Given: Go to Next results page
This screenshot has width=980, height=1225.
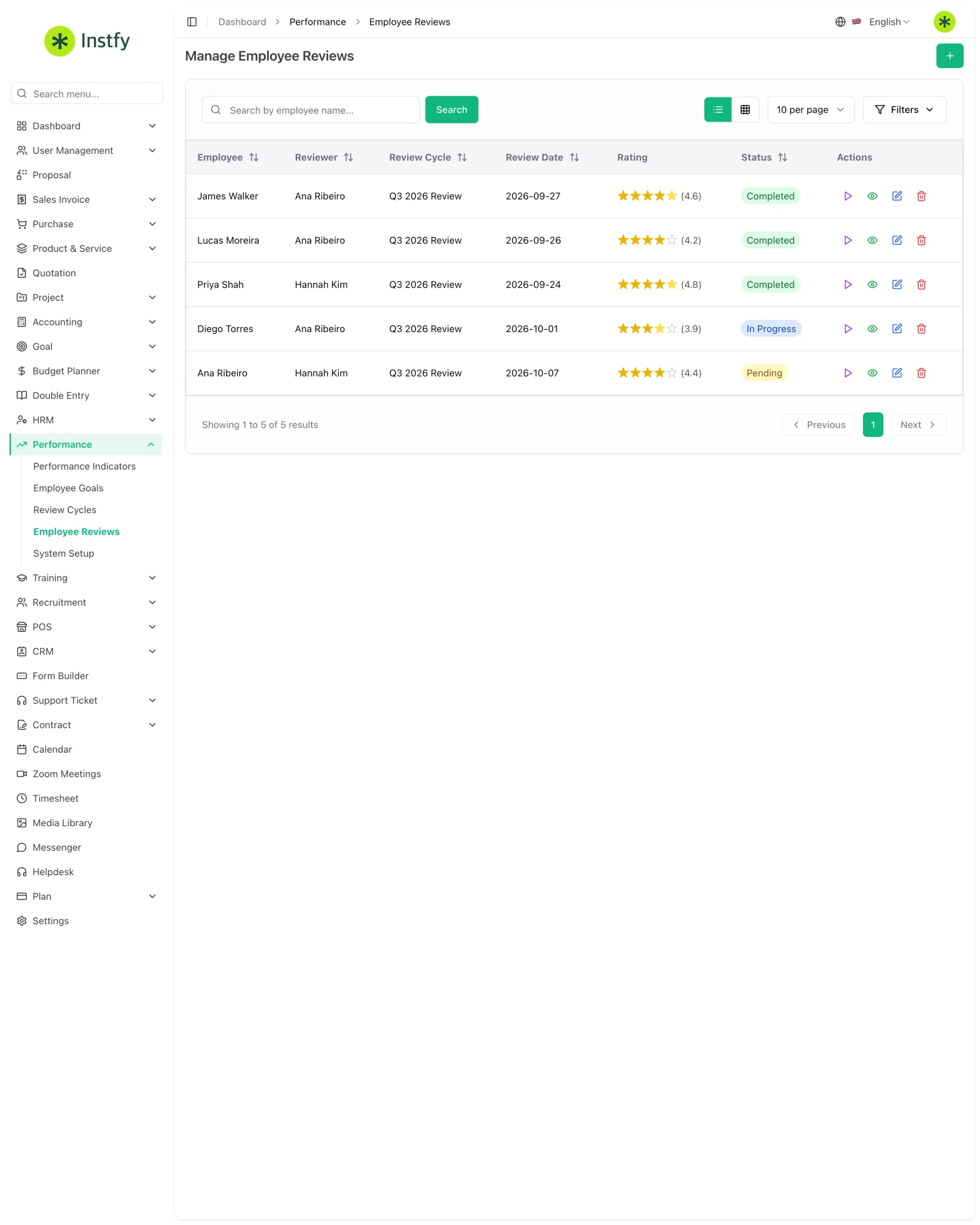Looking at the screenshot, I should pyautogui.click(x=919, y=425).
